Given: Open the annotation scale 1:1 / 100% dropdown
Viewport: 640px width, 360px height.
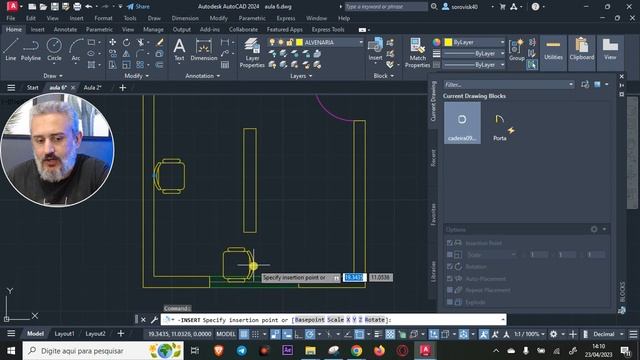Looking at the screenshot, I should click(529, 334).
